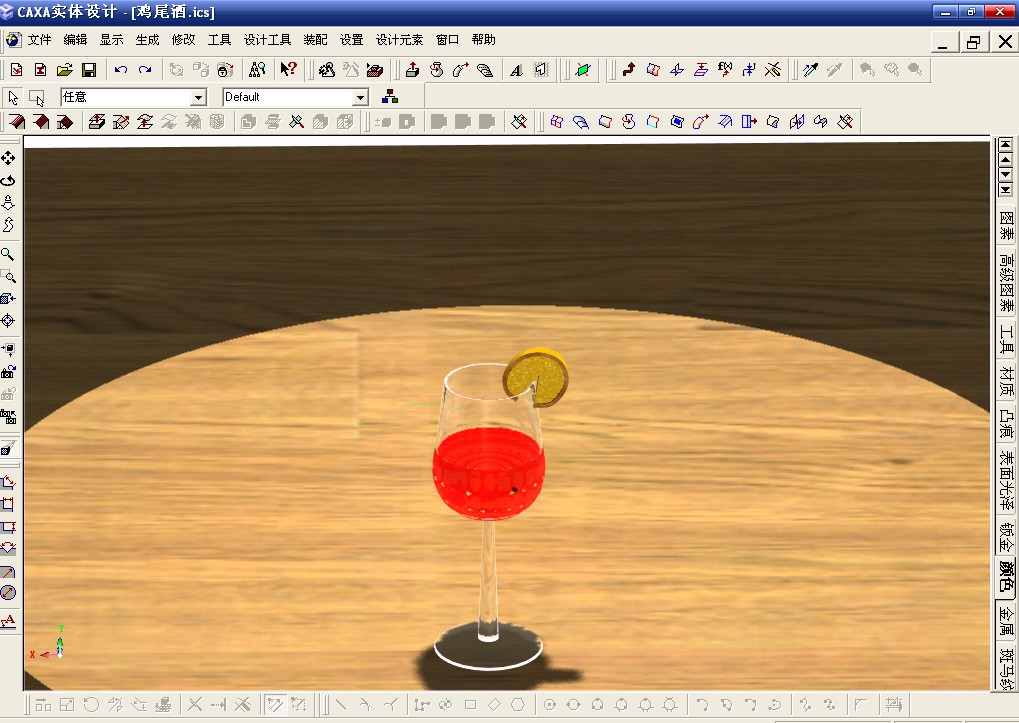The width and height of the screenshot is (1019, 723).
Task: Expand the 任意 selection filter dropdown
Action: pyautogui.click(x=198, y=97)
